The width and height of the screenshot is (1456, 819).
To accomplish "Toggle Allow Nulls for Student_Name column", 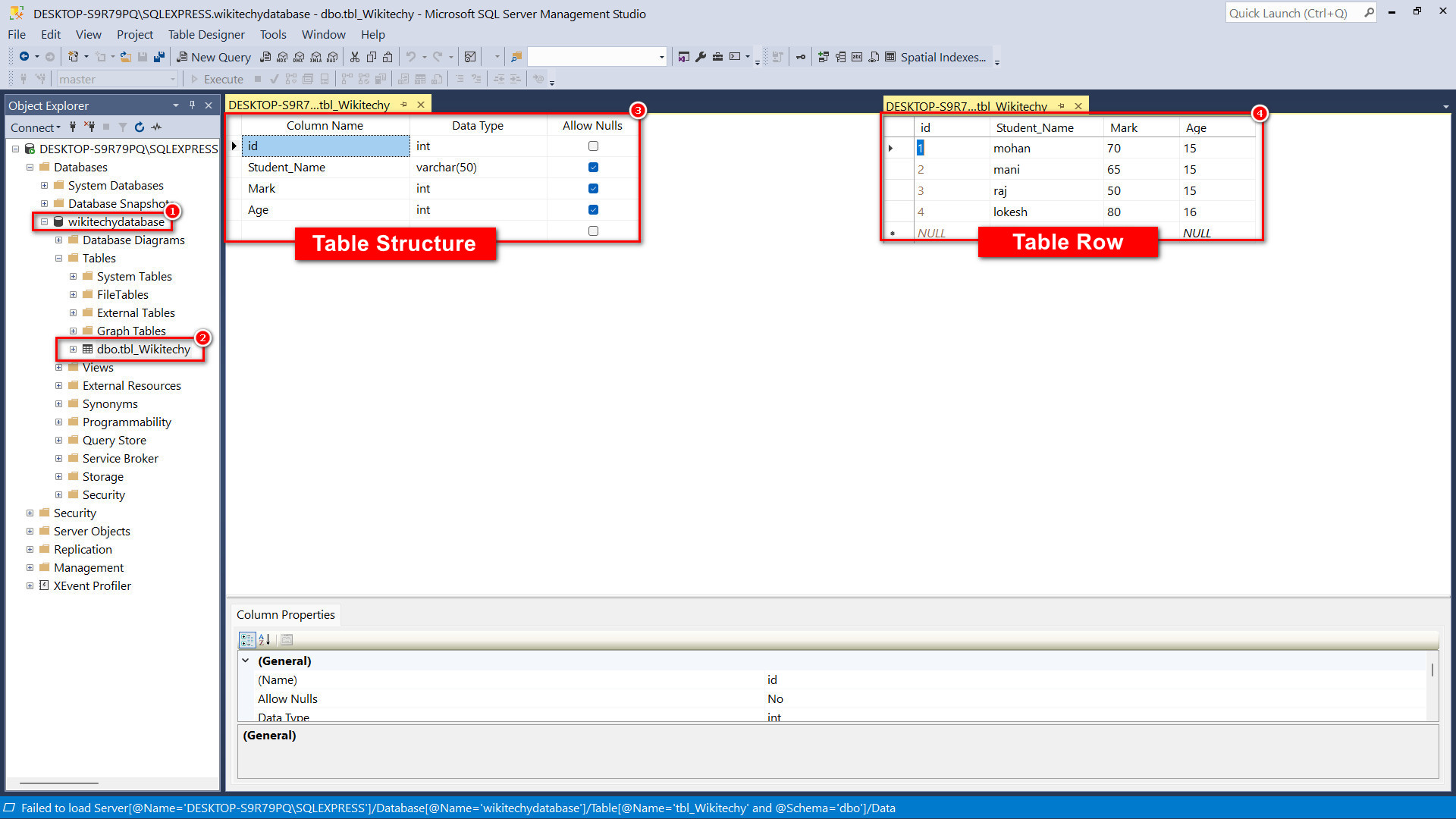I will 593,167.
